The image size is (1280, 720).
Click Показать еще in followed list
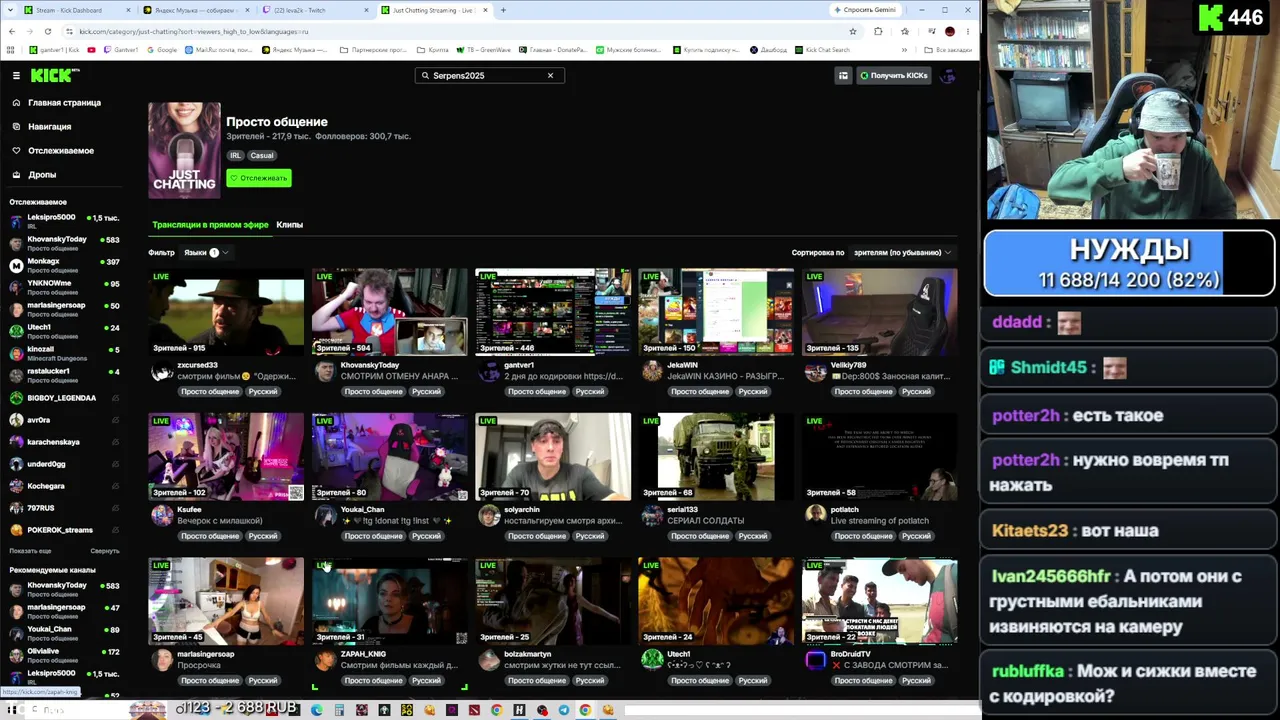[x=30, y=551]
